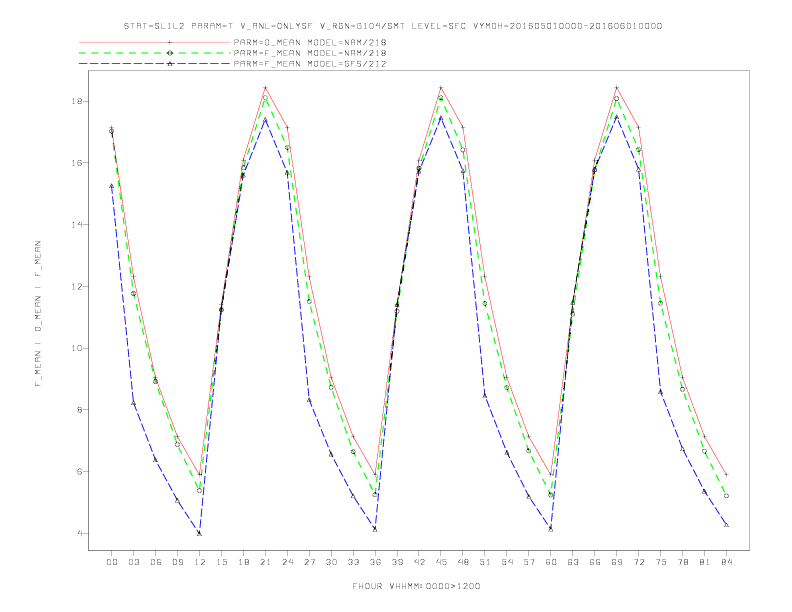Image resolution: width=792 pixels, height=612 pixels.
Task: Click x-axis tick label 24
Action: click(287, 562)
